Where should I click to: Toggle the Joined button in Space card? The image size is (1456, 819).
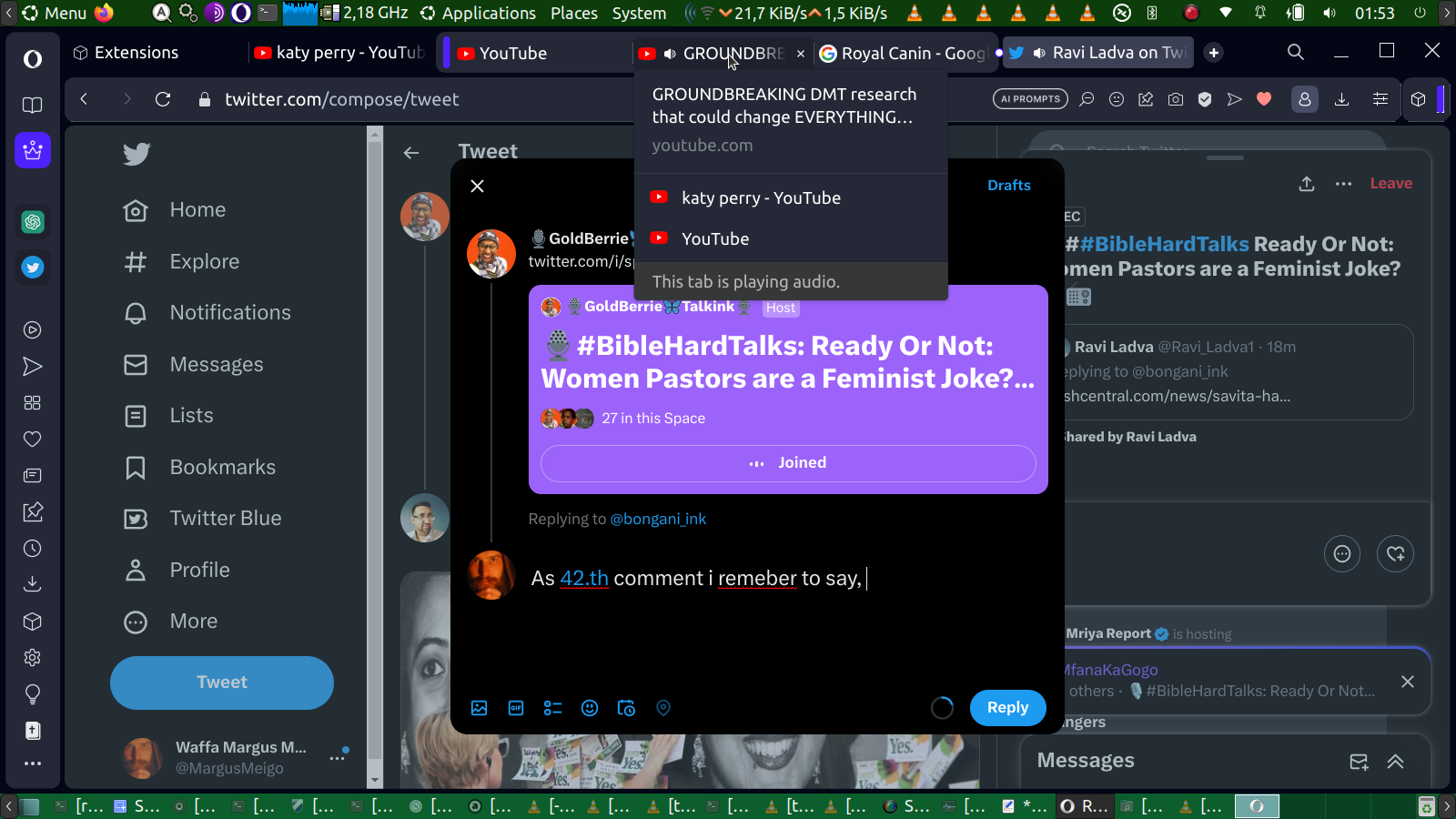(788, 463)
